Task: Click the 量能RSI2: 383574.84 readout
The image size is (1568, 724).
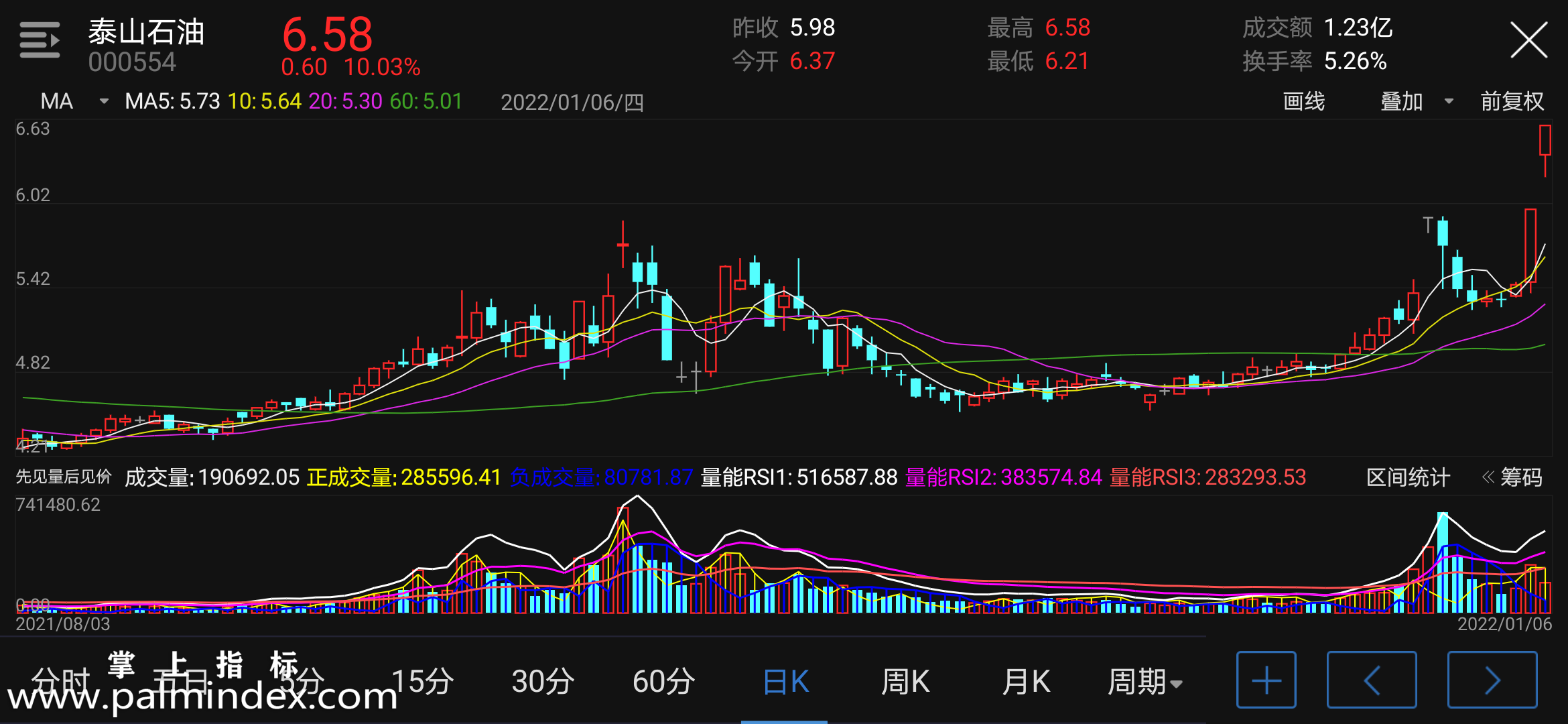Action: (1003, 477)
